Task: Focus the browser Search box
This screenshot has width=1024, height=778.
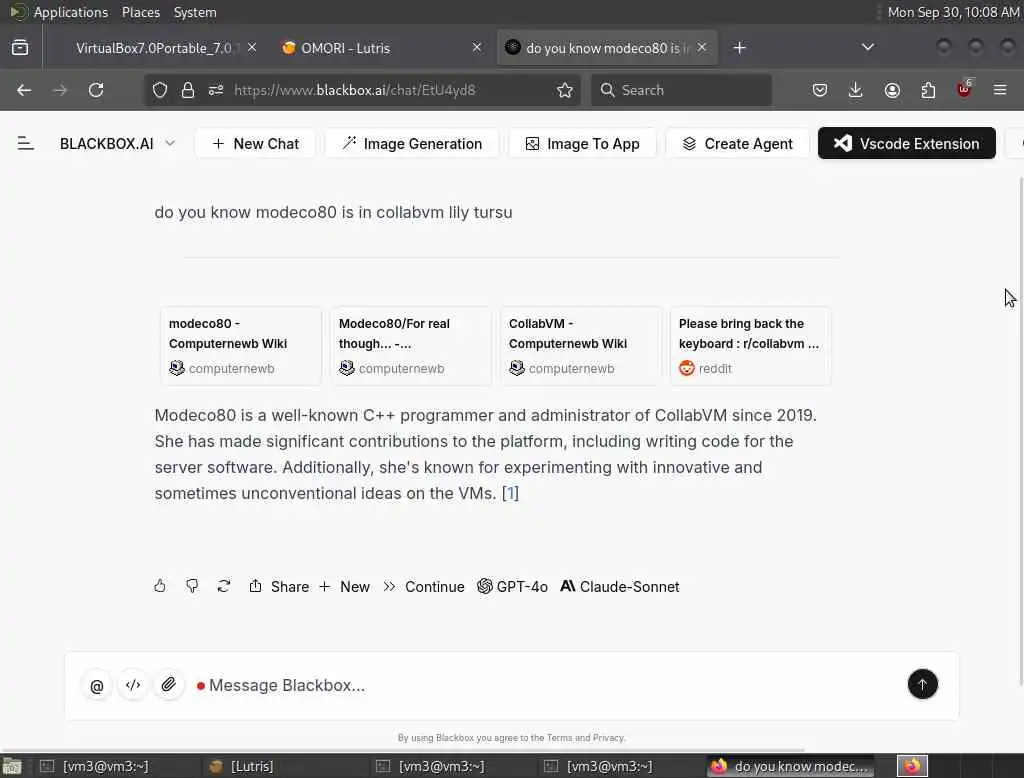Action: (x=682, y=90)
